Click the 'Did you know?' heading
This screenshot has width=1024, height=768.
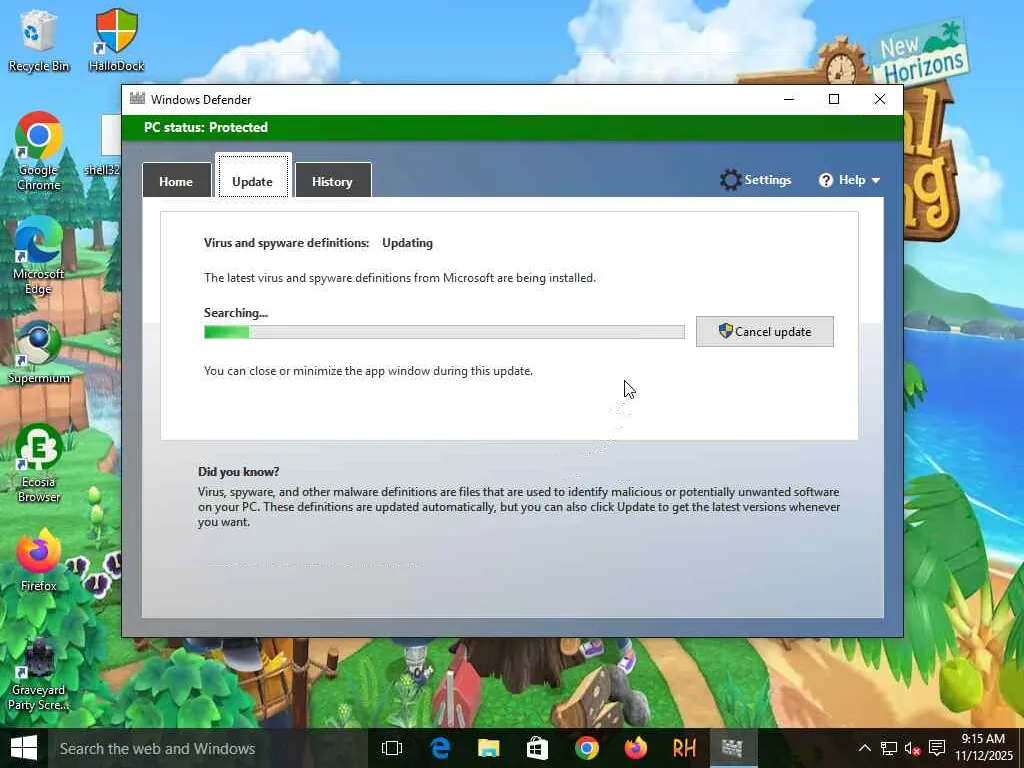click(x=238, y=472)
